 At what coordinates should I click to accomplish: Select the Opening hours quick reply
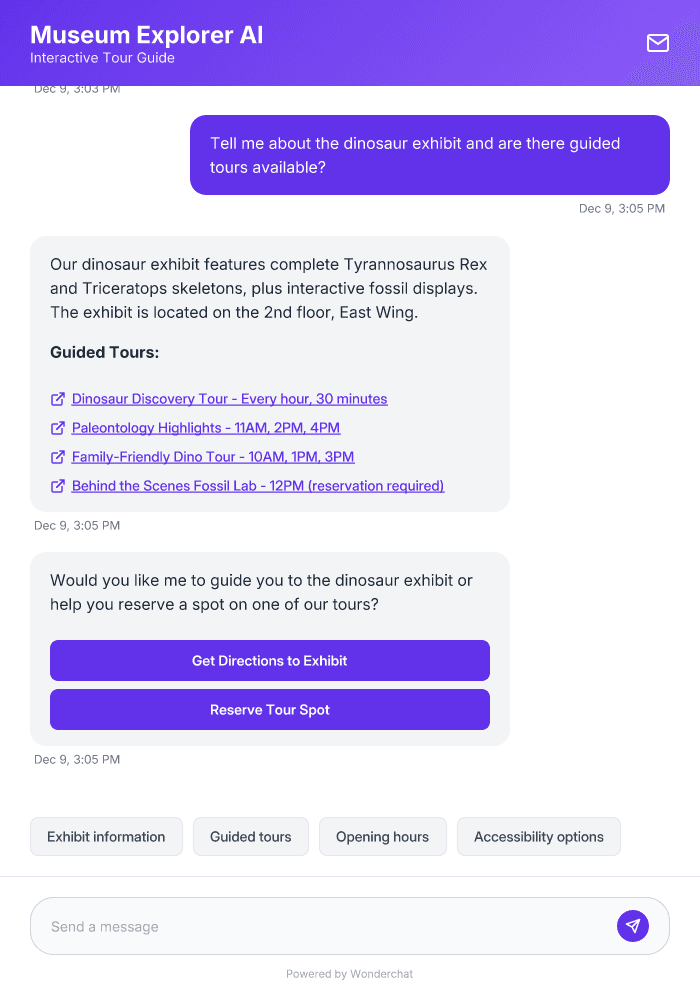(382, 836)
